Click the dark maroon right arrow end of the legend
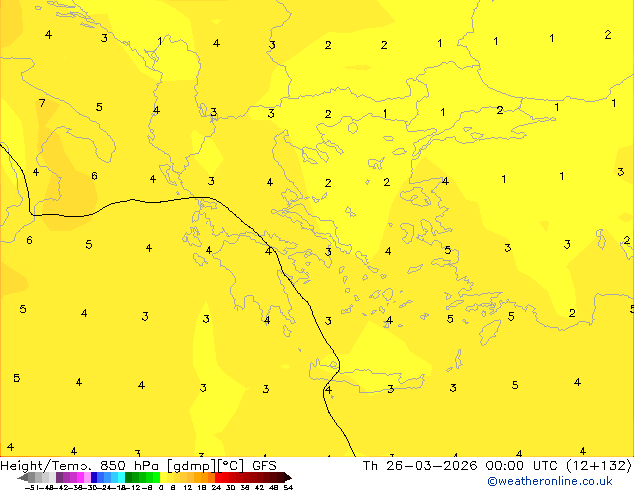This screenshot has width=634, height=490. (x=287, y=477)
